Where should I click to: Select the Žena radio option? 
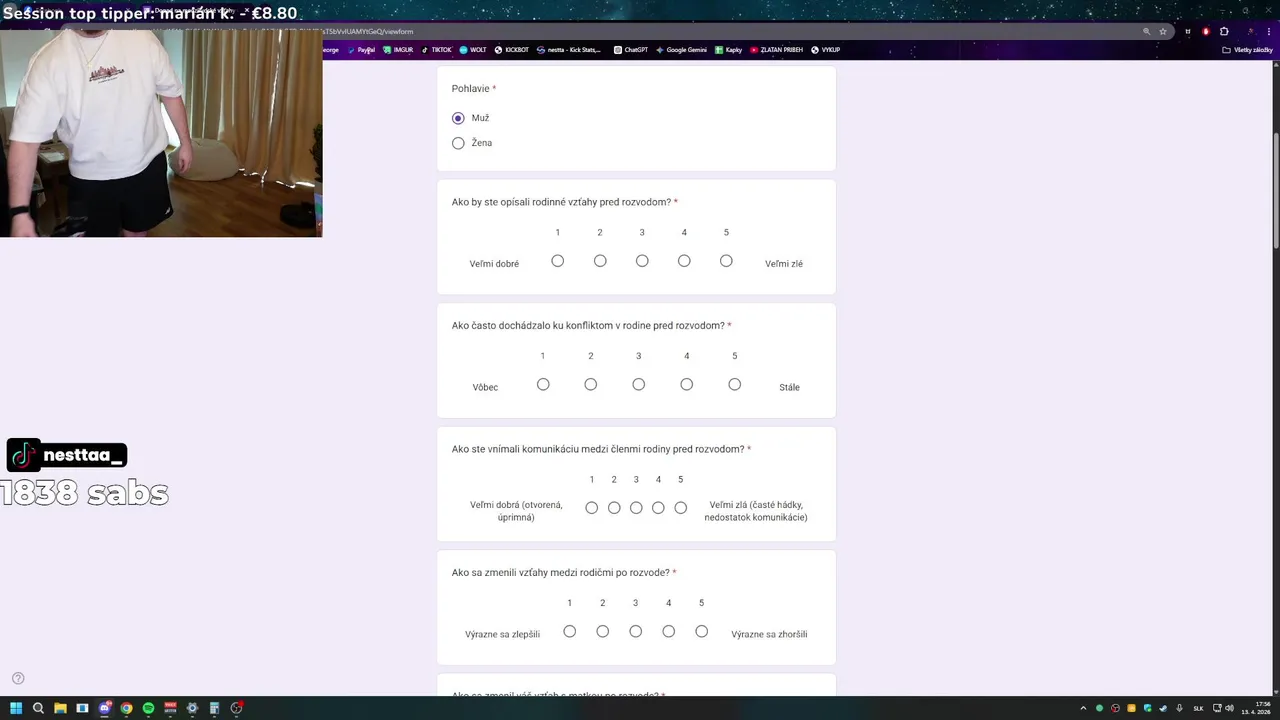458,143
